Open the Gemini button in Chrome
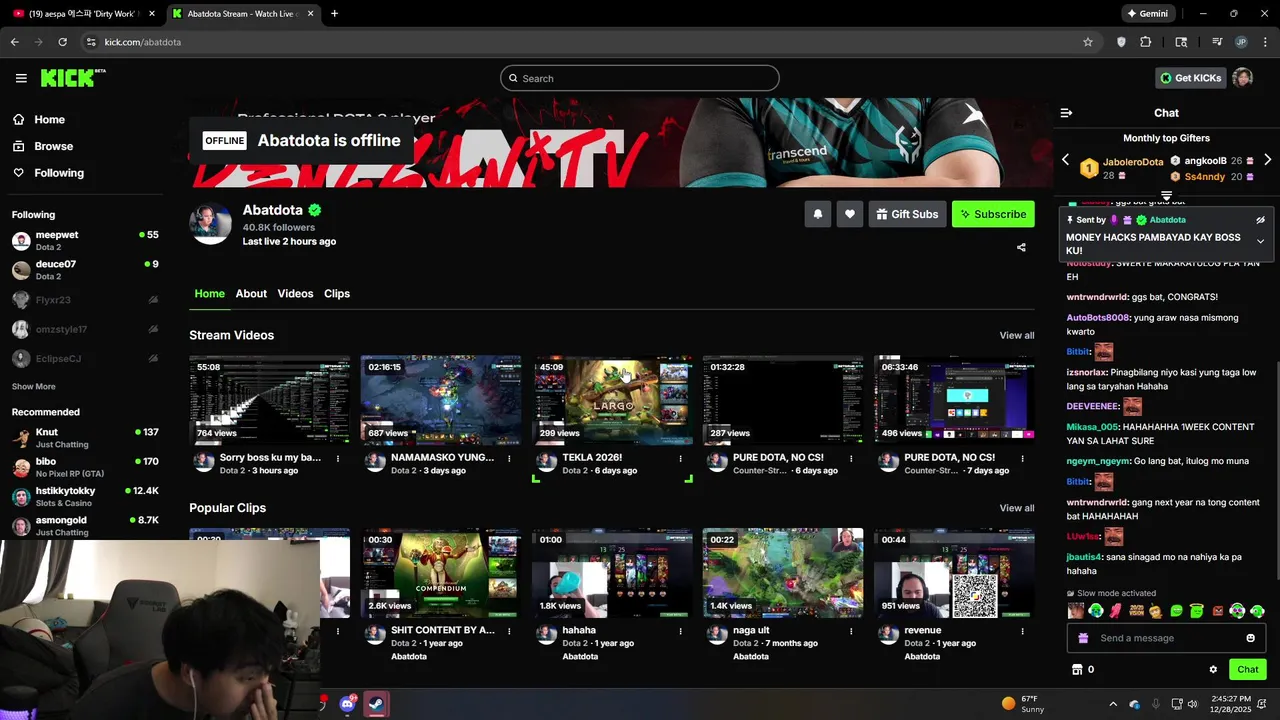This screenshot has height=720, width=1280. coord(1147,14)
